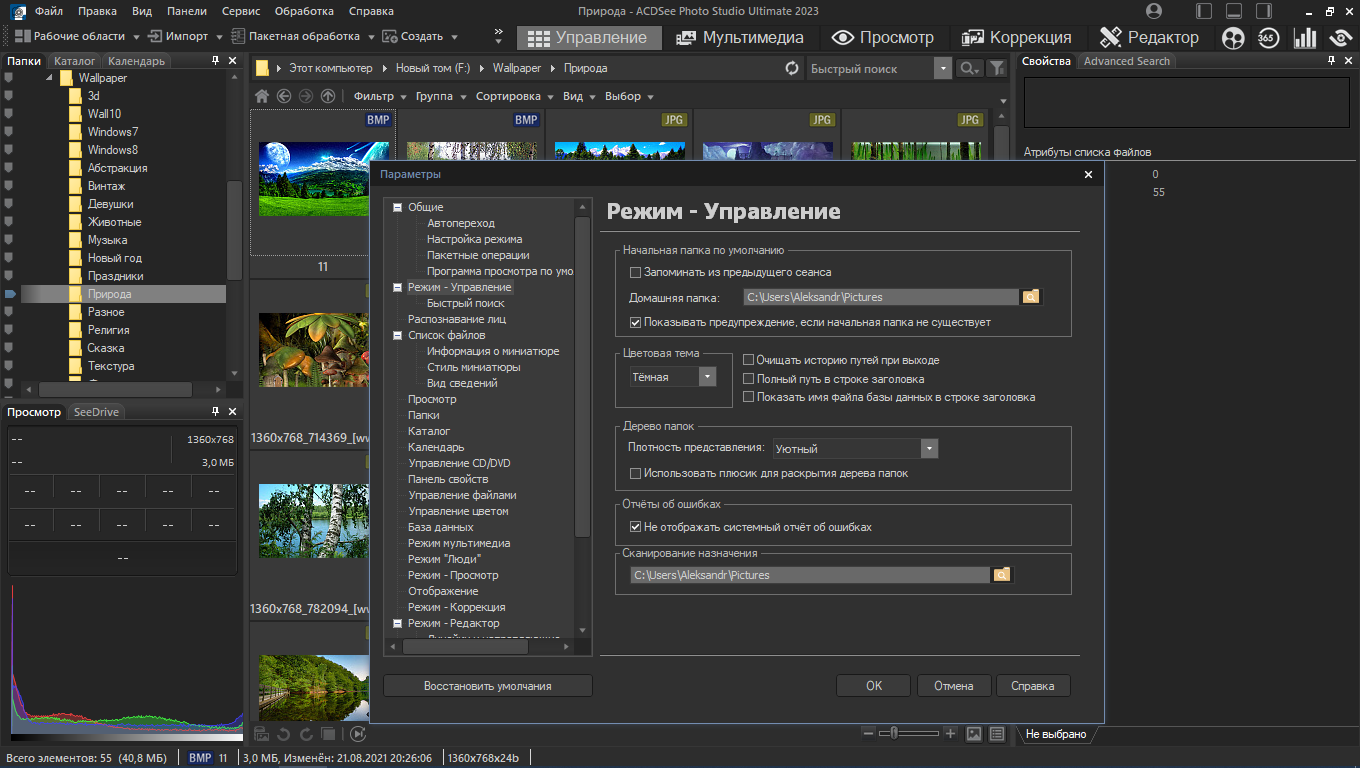Check "Полный путь в строке заголовка"
The height and width of the screenshot is (768, 1360).
(749, 379)
